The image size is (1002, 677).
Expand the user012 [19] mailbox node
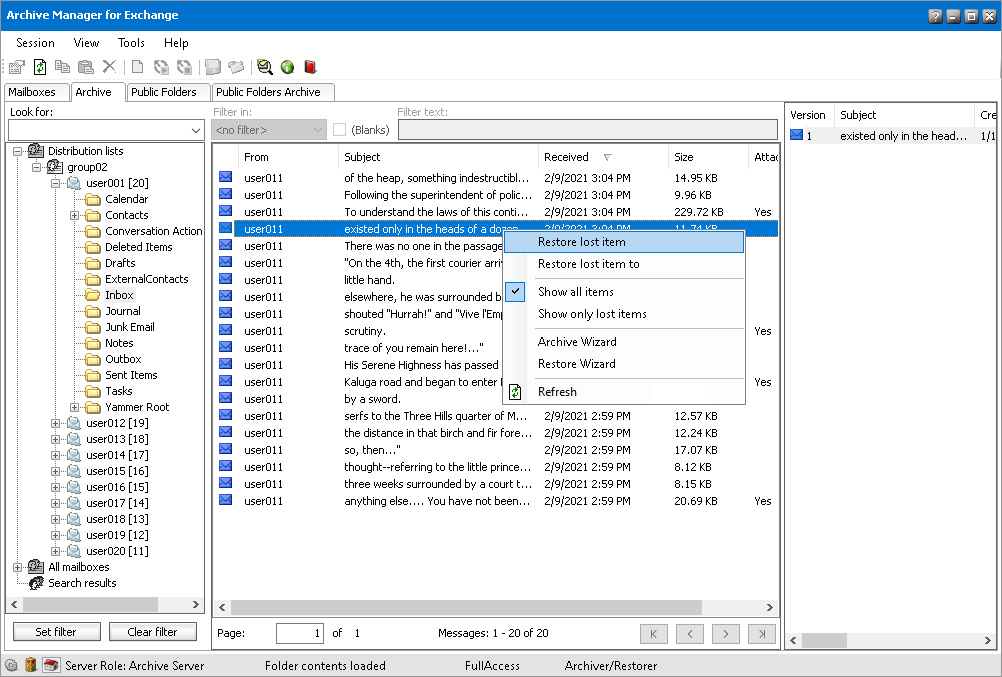(55, 423)
